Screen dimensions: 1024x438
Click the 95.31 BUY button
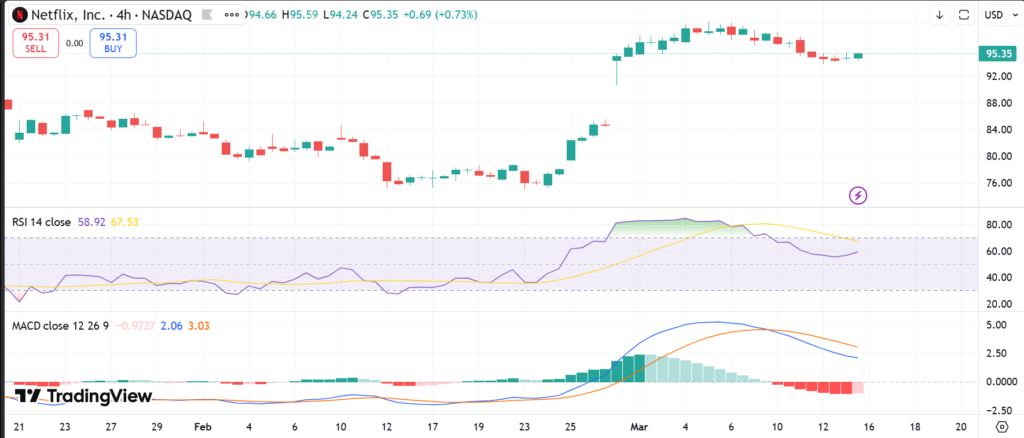tap(112, 42)
